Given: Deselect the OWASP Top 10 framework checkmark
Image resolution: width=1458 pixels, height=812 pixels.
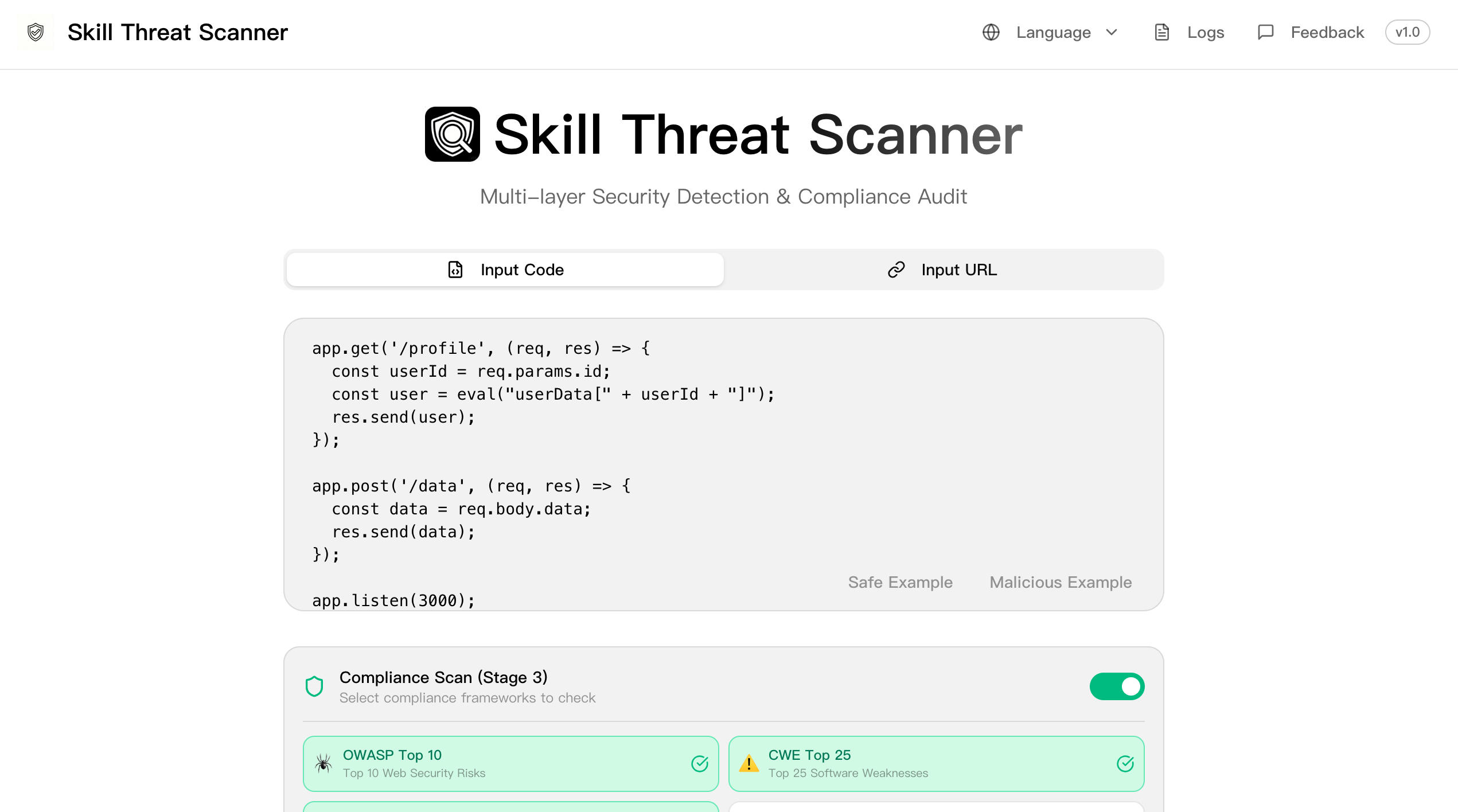Looking at the screenshot, I should click(x=699, y=763).
